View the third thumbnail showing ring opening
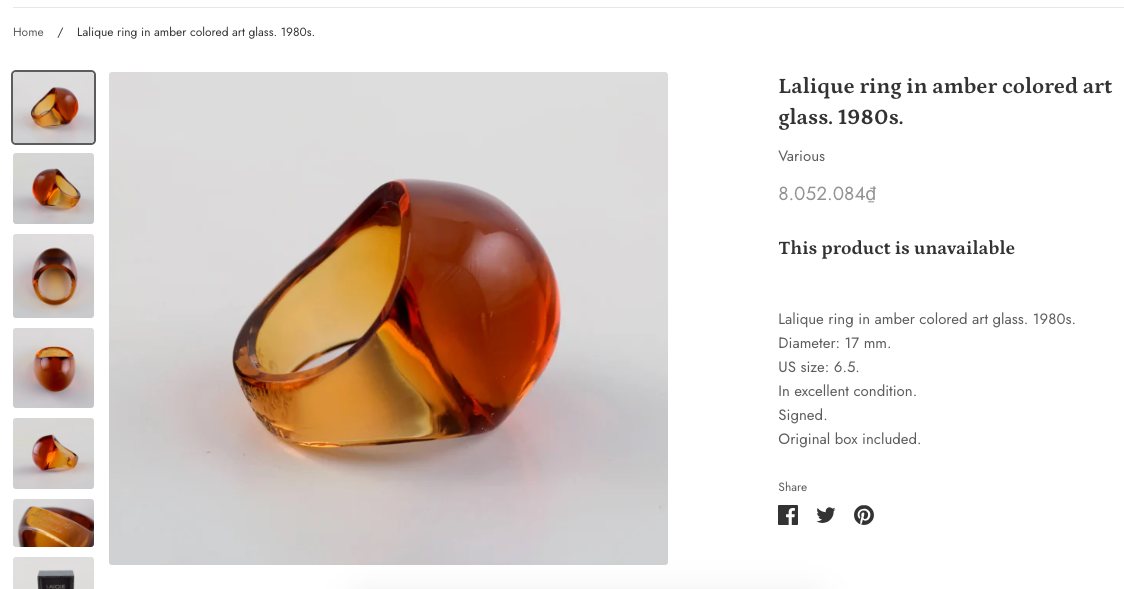 [53, 276]
